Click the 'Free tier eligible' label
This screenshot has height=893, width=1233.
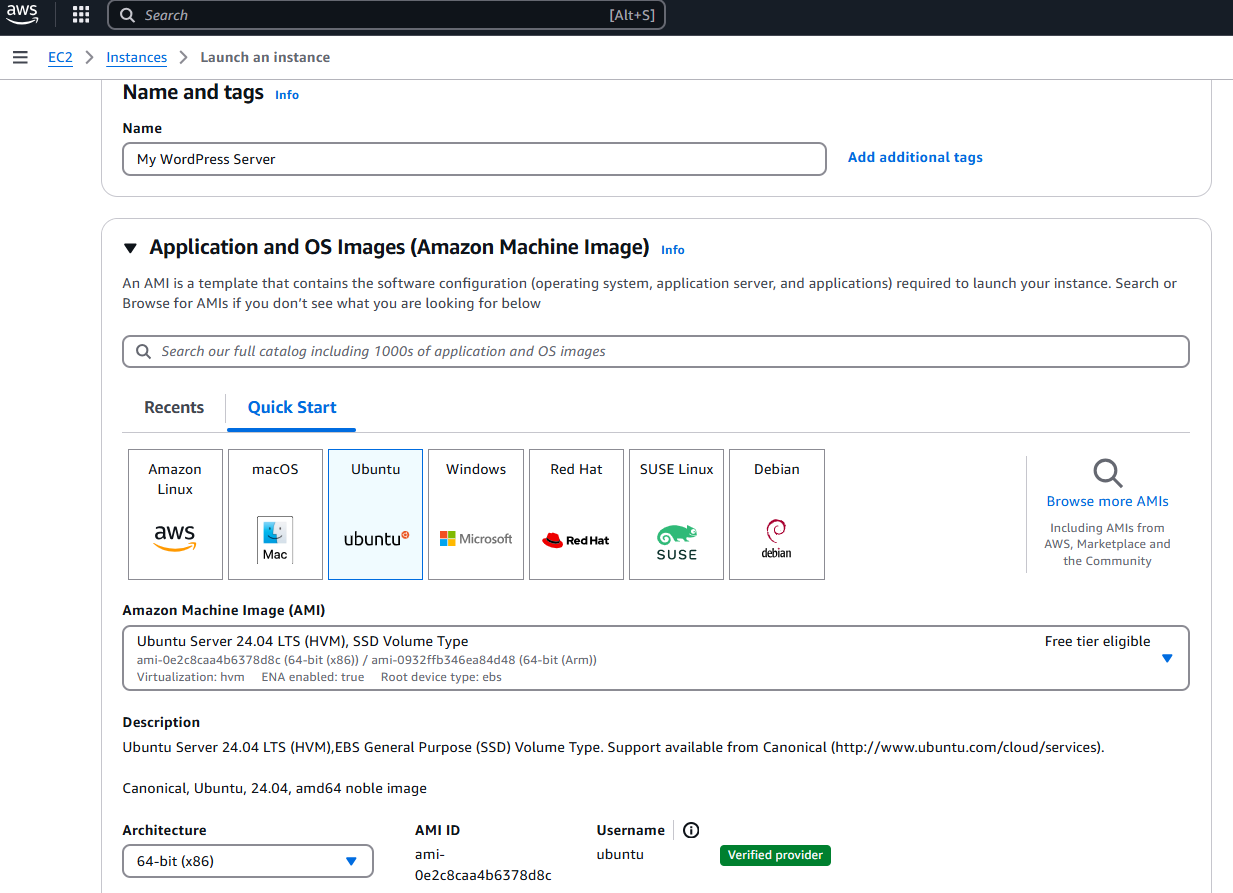[1098, 641]
